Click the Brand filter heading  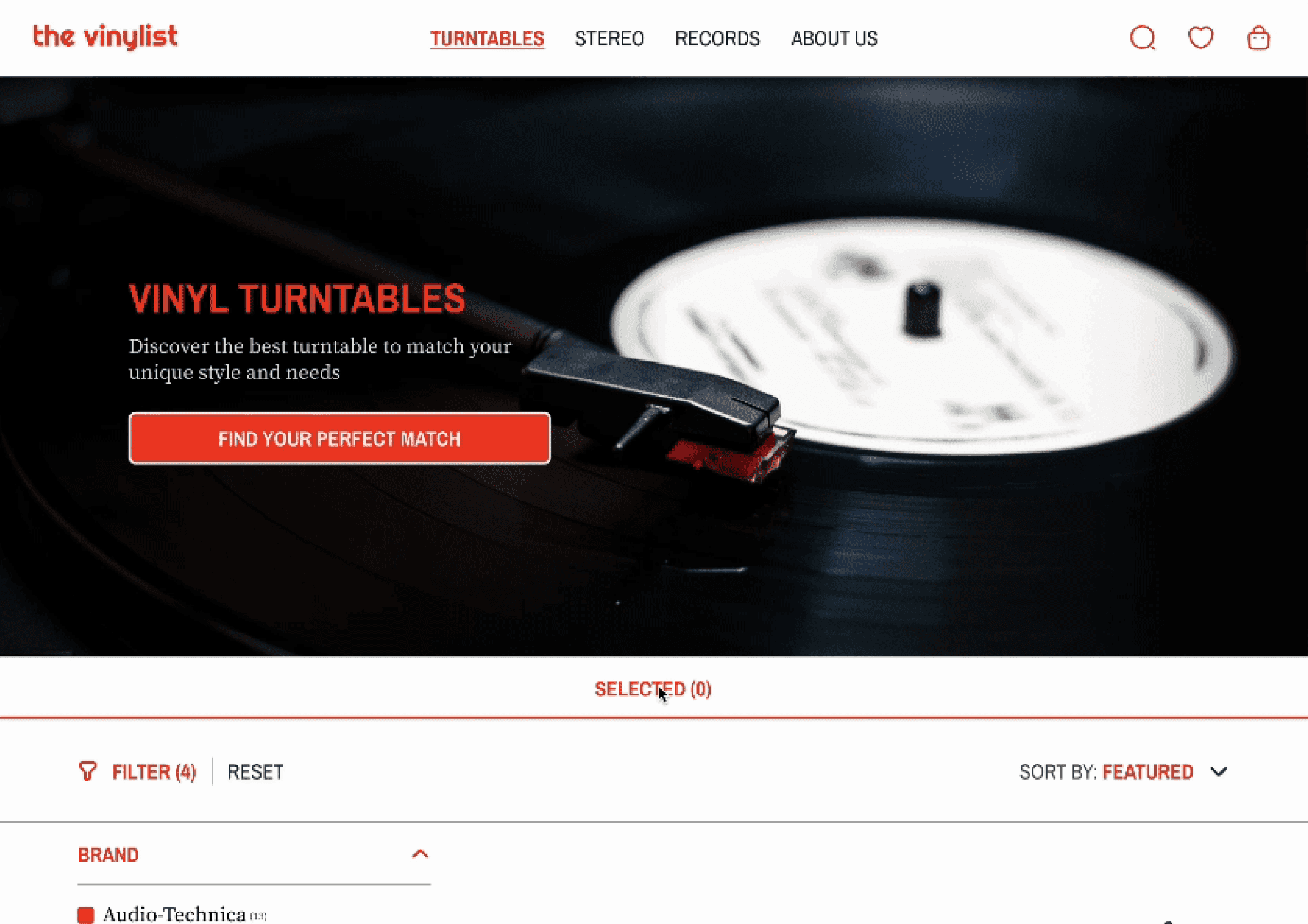pos(108,854)
